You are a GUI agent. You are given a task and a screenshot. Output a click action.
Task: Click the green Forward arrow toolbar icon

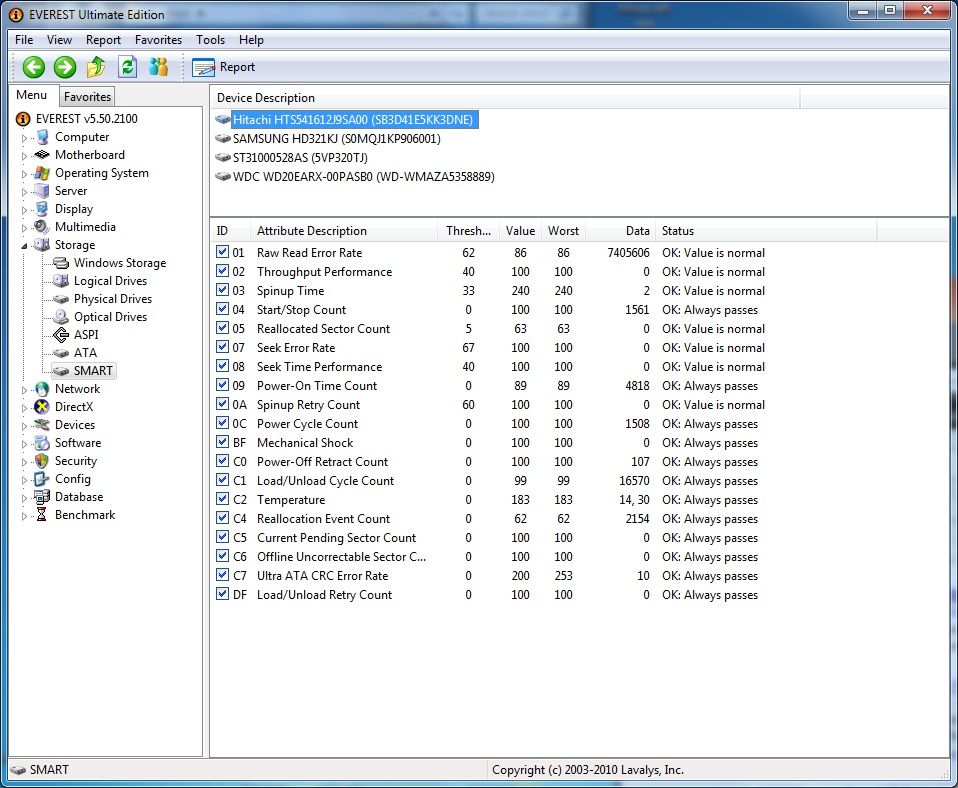click(x=65, y=67)
